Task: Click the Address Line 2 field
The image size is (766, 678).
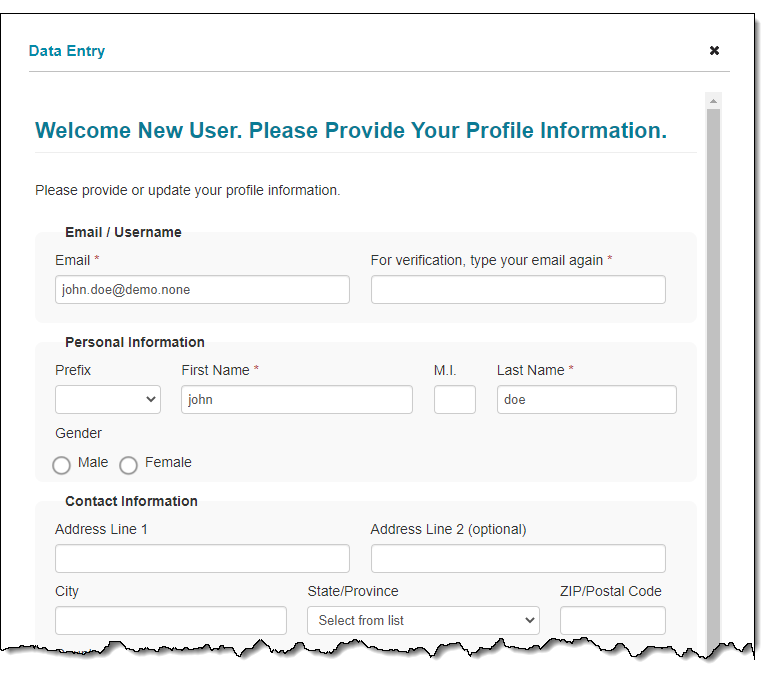Action: coord(518,559)
